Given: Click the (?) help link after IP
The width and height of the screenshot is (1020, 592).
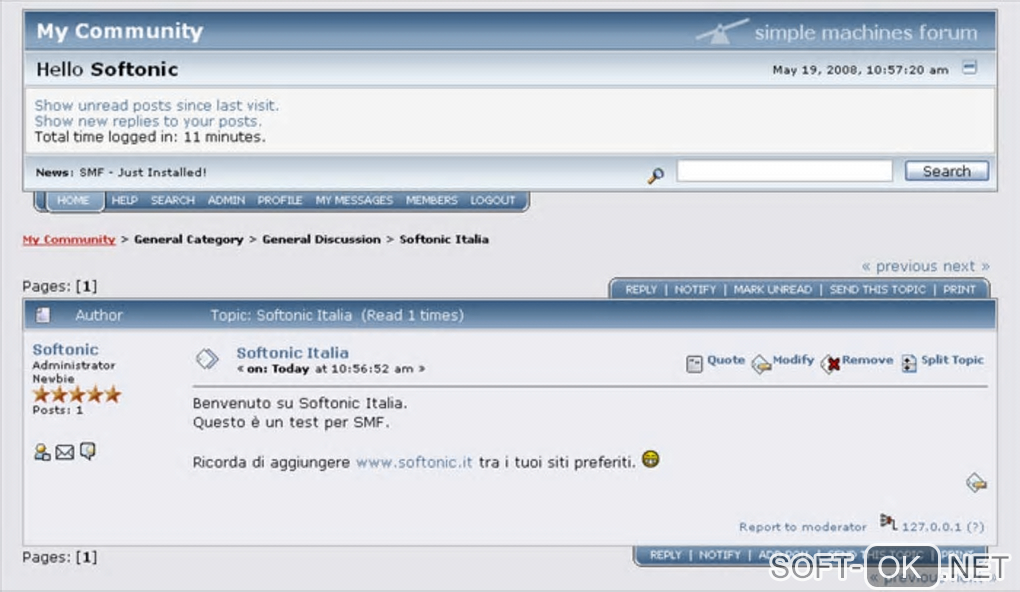Looking at the screenshot, I should (x=975, y=527).
